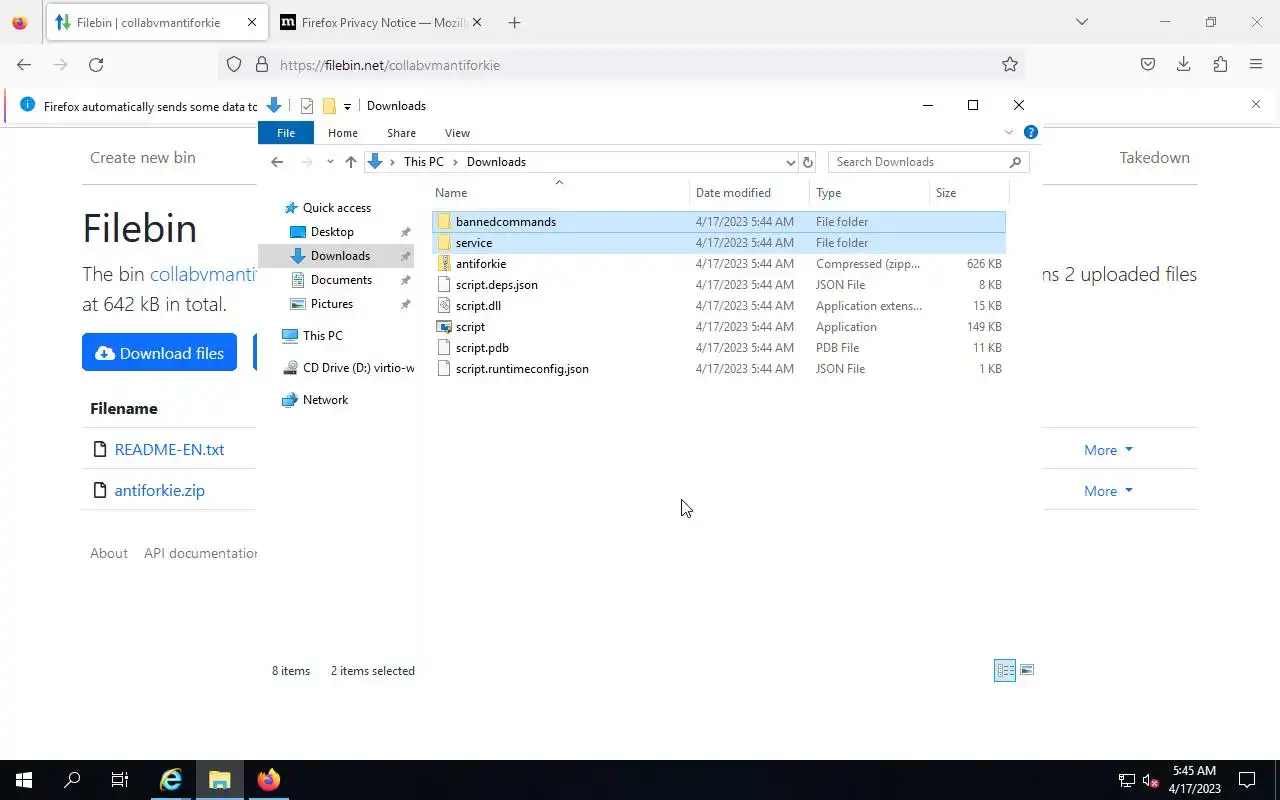This screenshot has height=800, width=1280.
Task: Open the Home ribbon tab
Action: [343, 133]
